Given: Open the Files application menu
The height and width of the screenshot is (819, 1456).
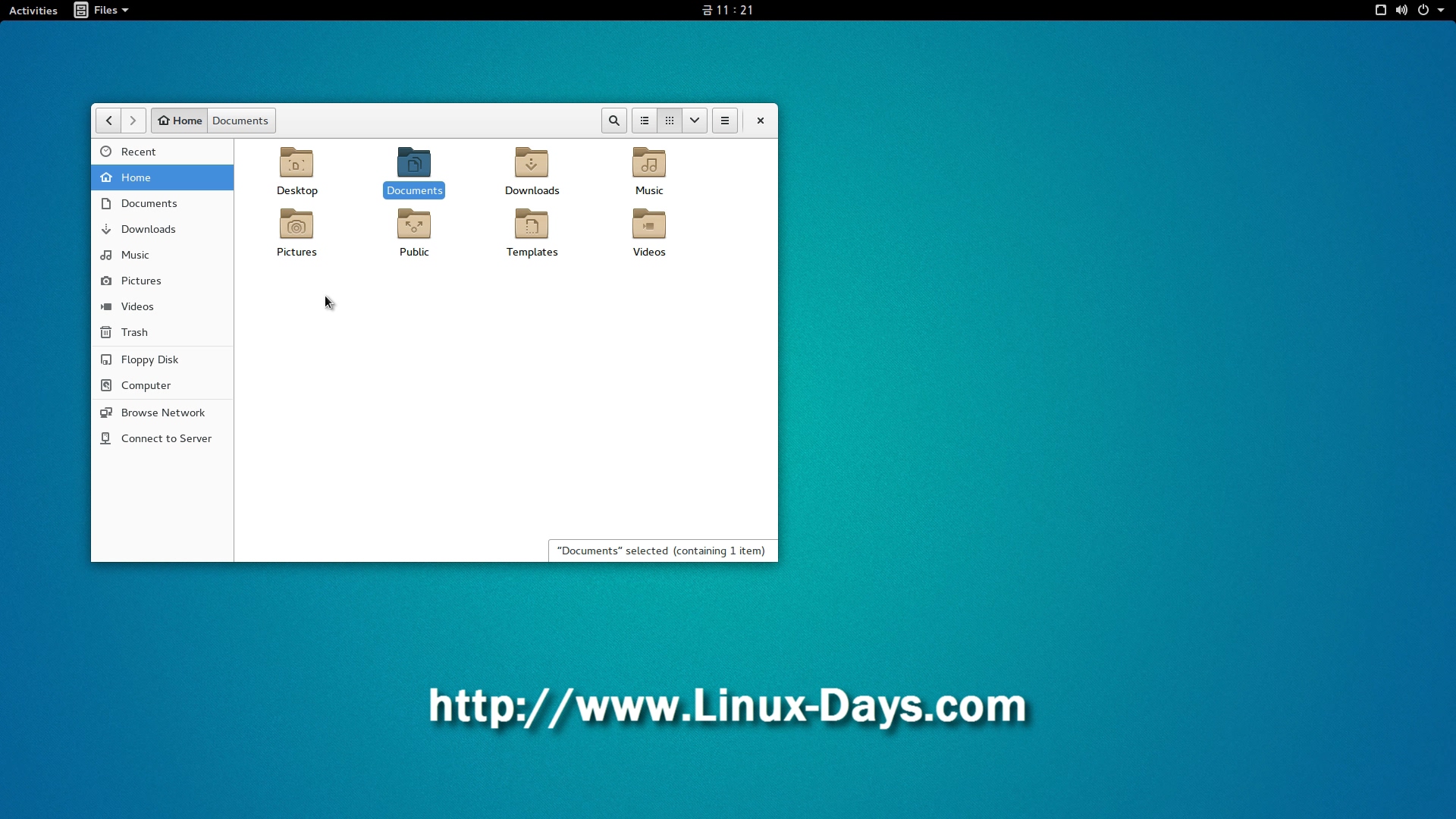Looking at the screenshot, I should pos(101,10).
